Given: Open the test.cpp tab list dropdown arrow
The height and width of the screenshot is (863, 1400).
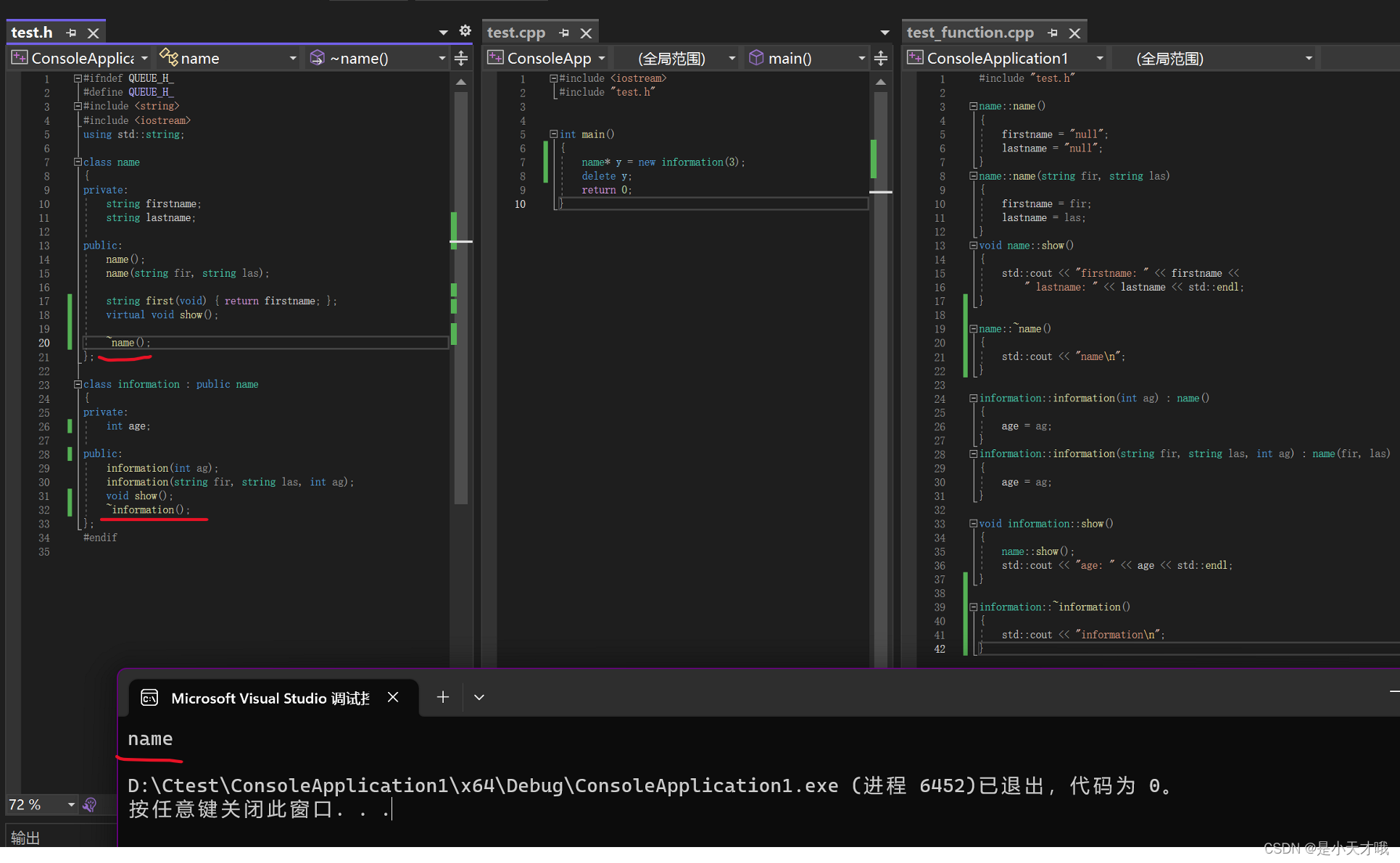Looking at the screenshot, I should click(x=885, y=33).
